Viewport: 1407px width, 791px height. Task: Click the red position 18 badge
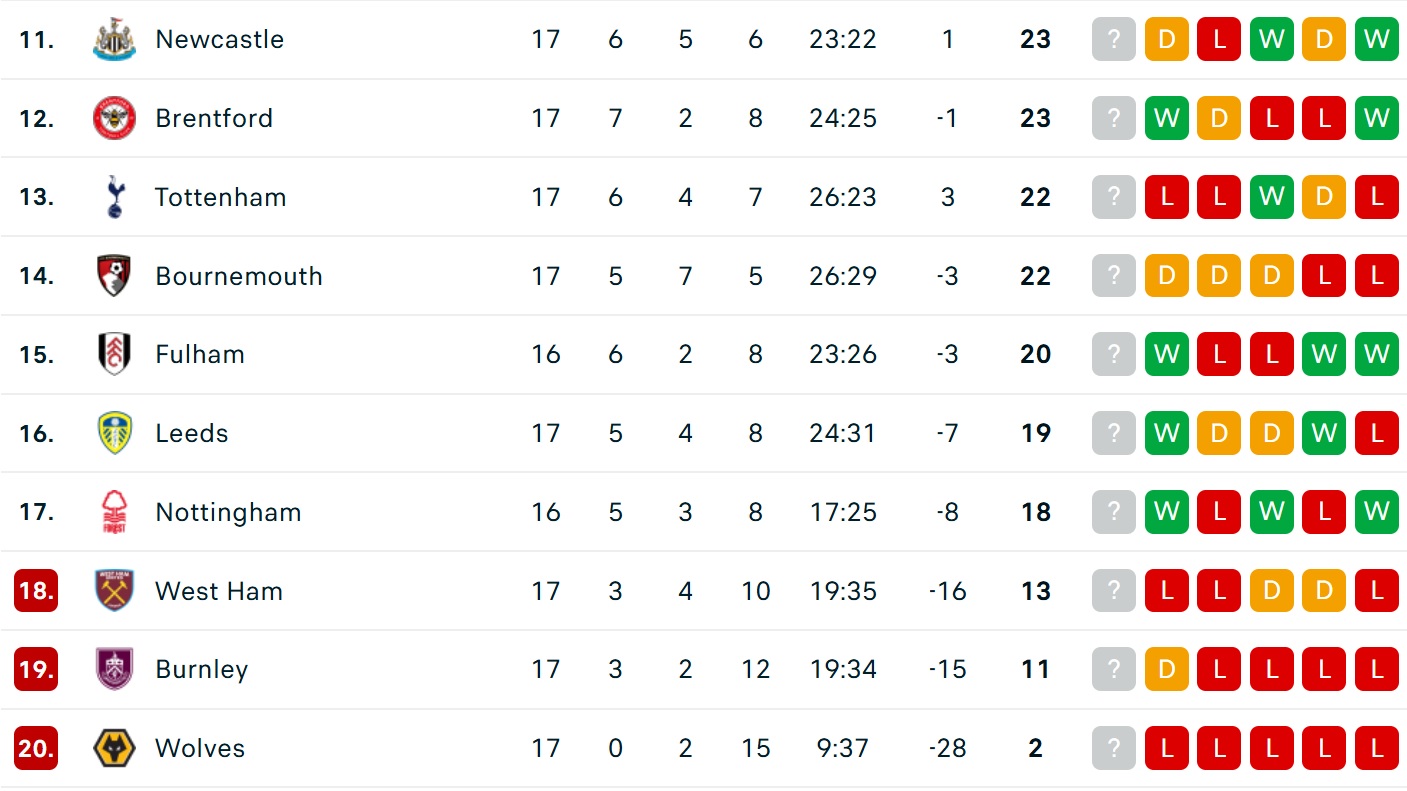[36, 591]
